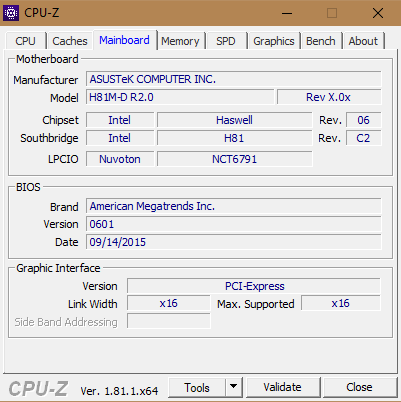Image resolution: width=401 pixels, height=402 pixels.
Task: Click the Model field H81M-D R2.0
Action: click(x=180, y=97)
